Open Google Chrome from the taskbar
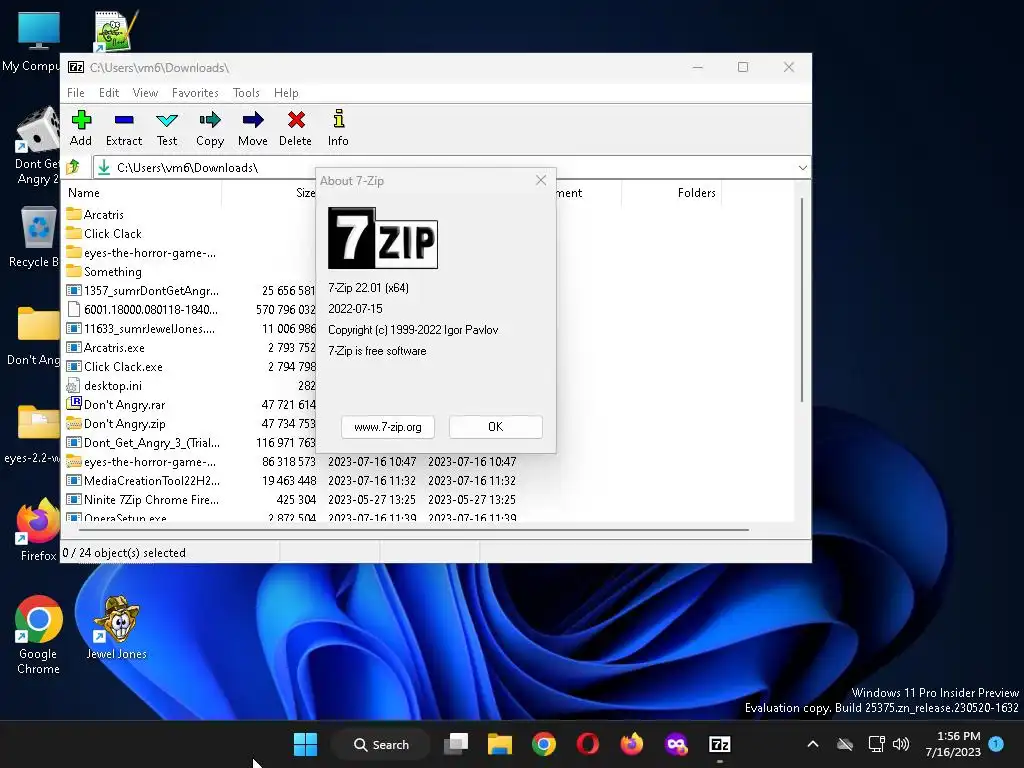Screen dimensions: 1024x768 coord(543,744)
